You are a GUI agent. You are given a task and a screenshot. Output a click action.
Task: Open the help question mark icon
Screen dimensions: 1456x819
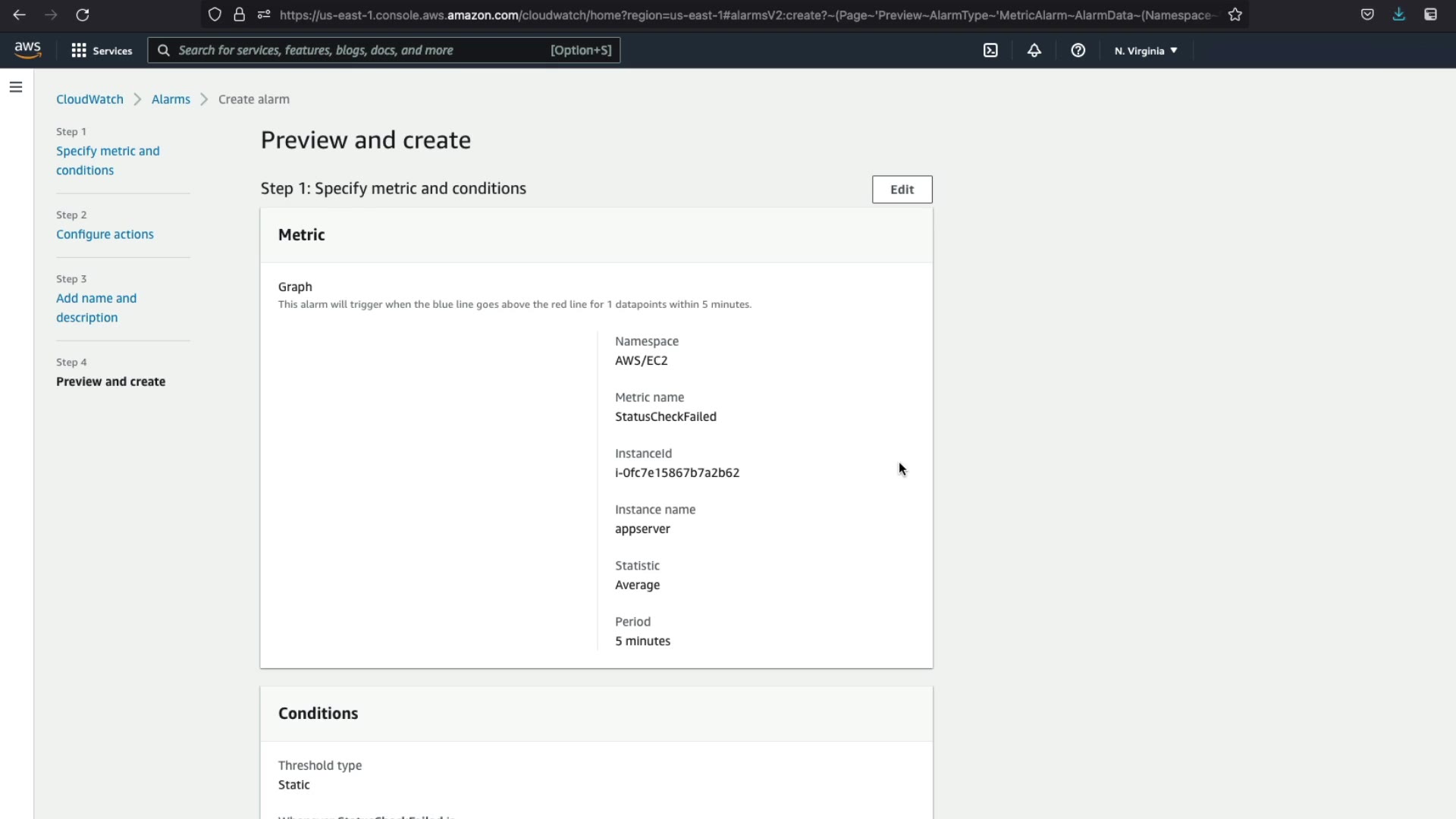[x=1078, y=51]
